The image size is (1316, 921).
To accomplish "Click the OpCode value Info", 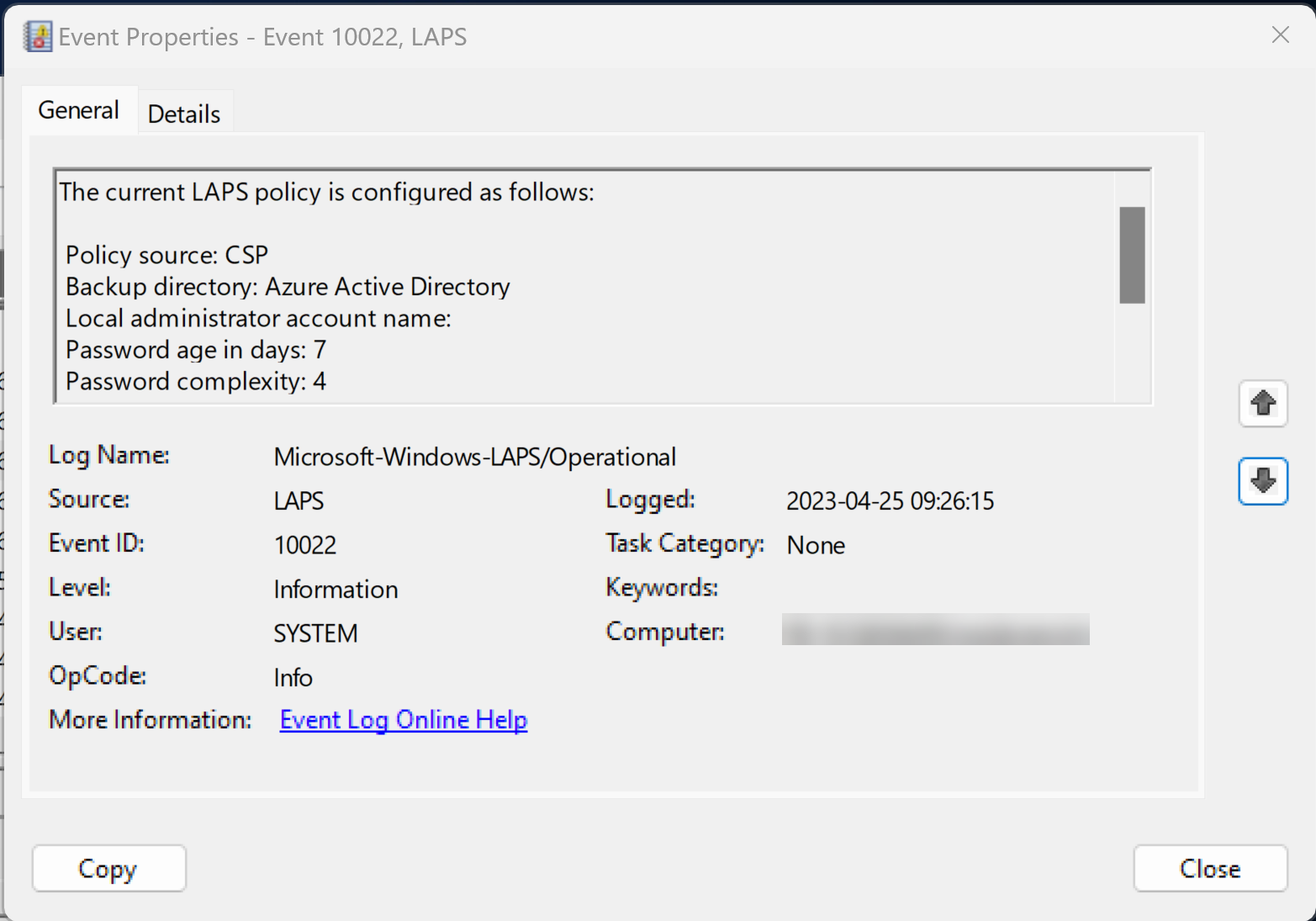I will (x=293, y=678).
